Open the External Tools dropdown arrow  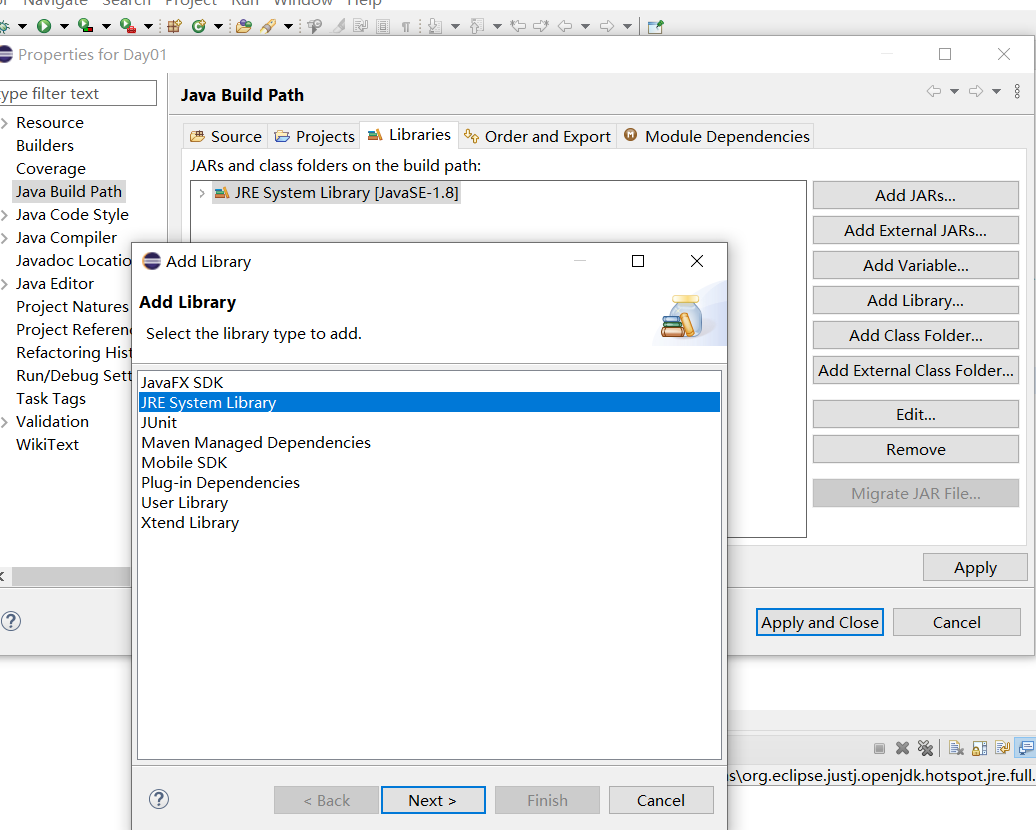(x=148, y=27)
